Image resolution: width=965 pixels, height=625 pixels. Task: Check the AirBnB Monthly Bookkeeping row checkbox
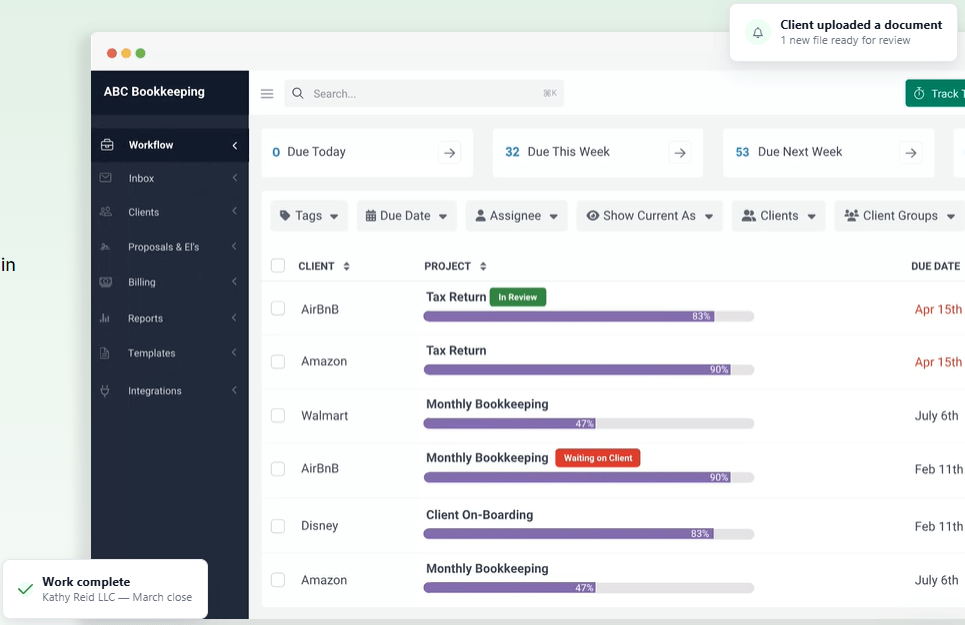(278, 469)
